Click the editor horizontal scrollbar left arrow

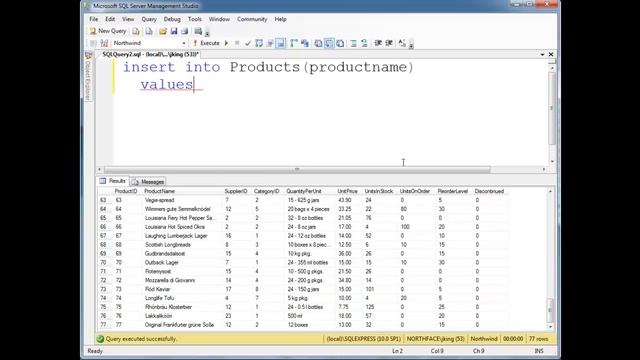pyautogui.click(x=100, y=169)
